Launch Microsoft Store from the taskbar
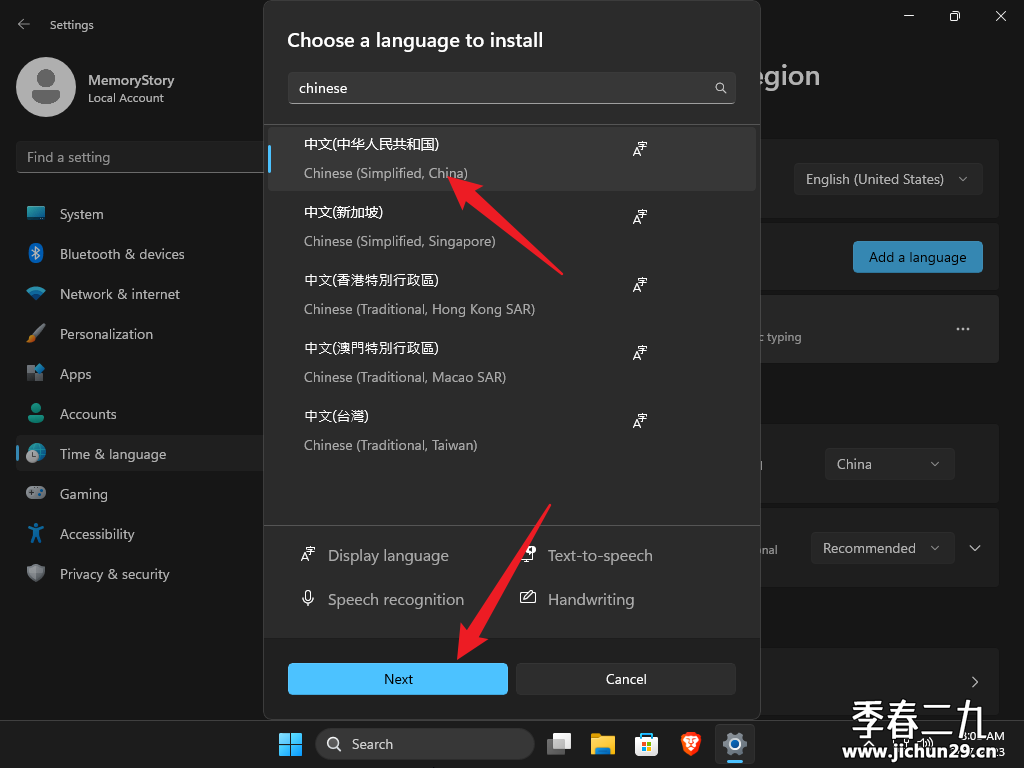 point(646,744)
